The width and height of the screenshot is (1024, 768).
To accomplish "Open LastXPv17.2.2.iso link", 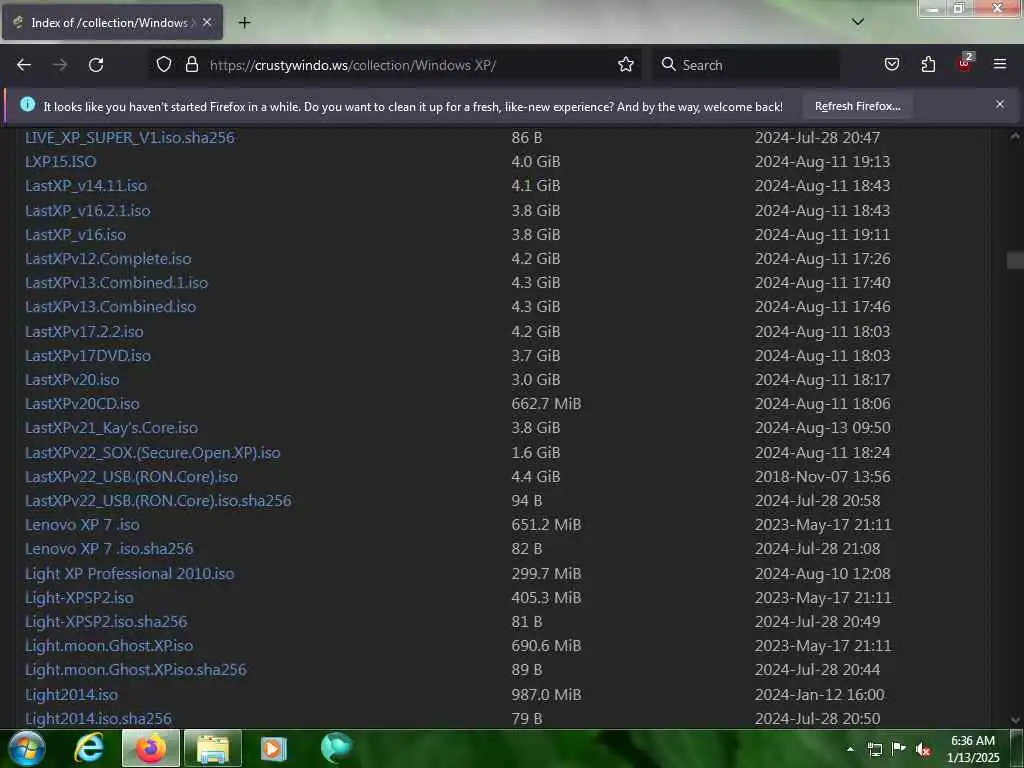I will pyautogui.click(x=84, y=332).
